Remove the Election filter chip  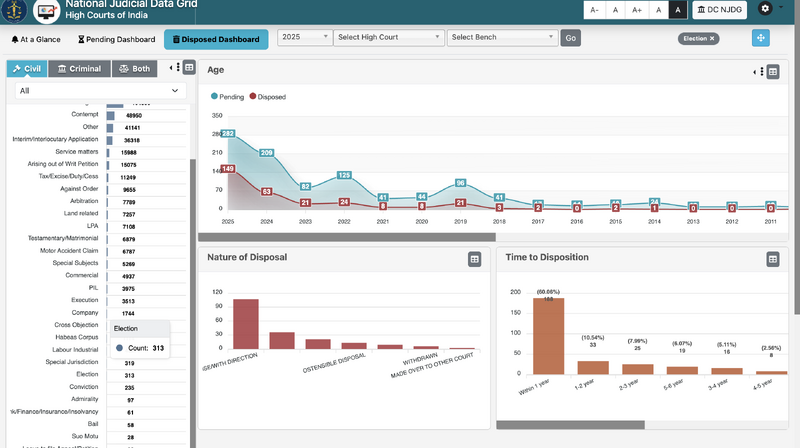pyautogui.click(x=713, y=38)
